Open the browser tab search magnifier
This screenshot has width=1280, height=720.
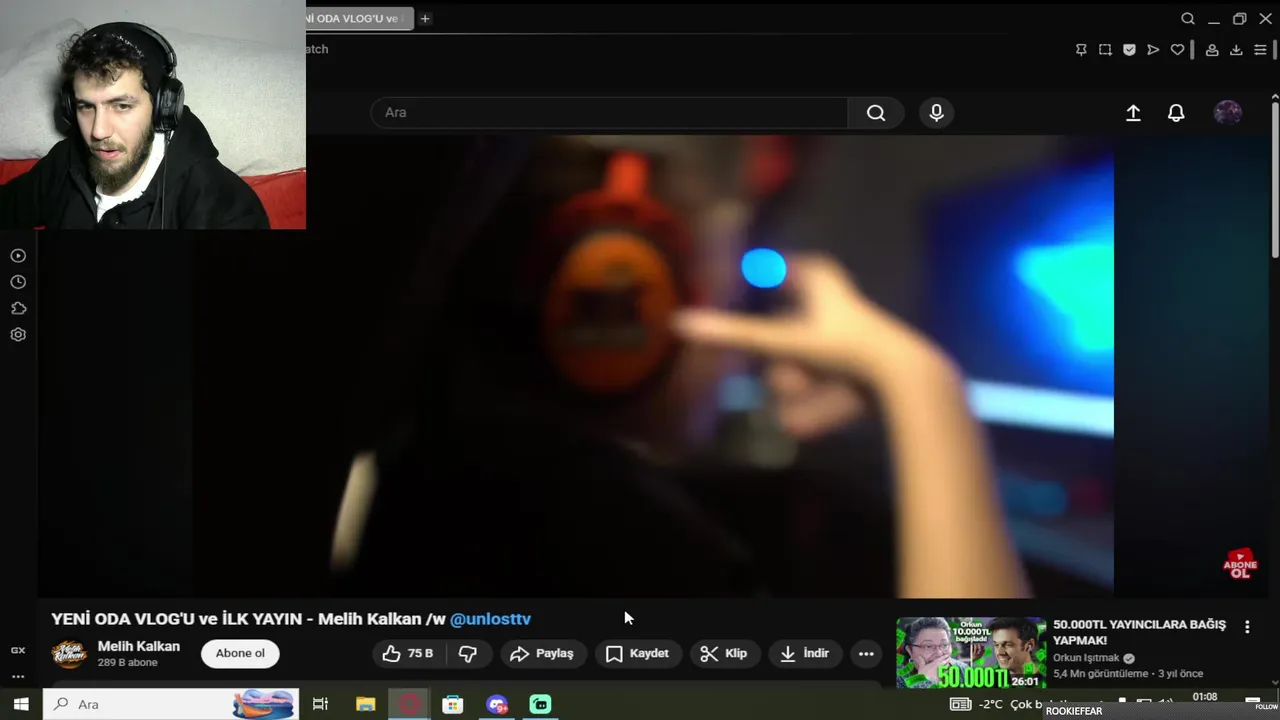1188,19
